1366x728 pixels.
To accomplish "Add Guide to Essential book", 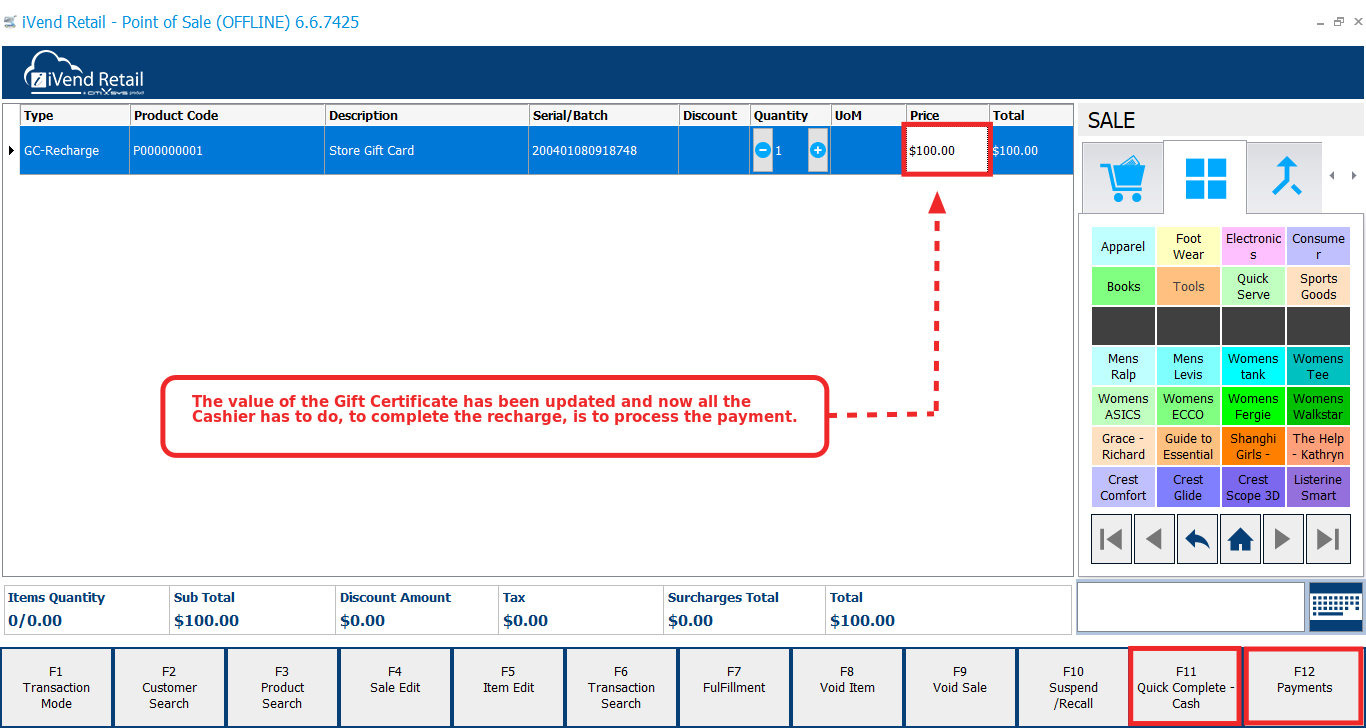I will (x=1188, y=446).
